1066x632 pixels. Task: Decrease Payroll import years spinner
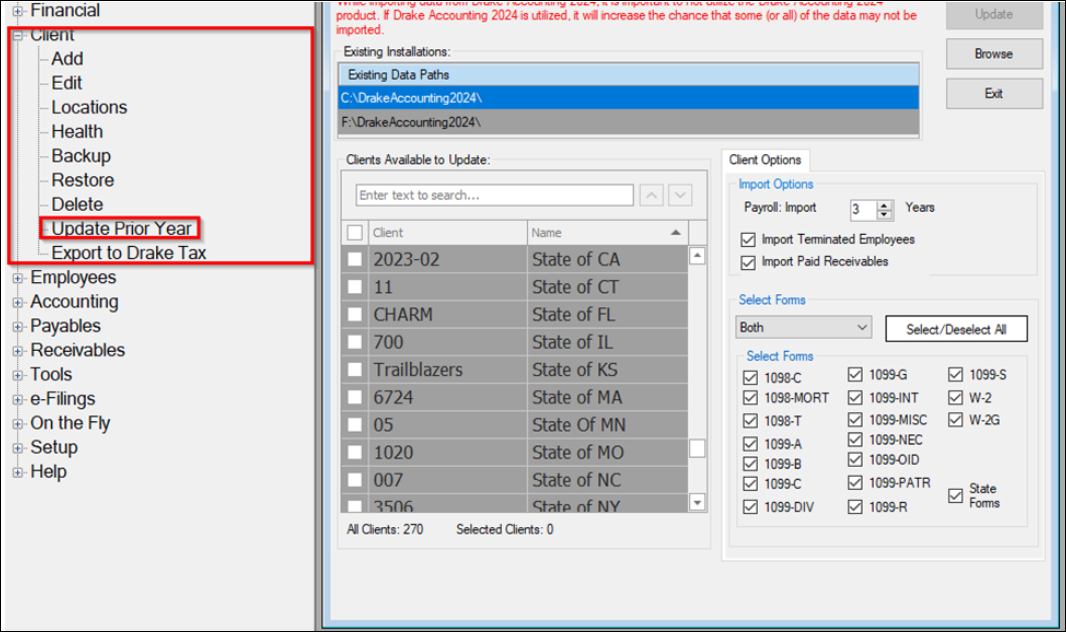[x=884, y=215]
